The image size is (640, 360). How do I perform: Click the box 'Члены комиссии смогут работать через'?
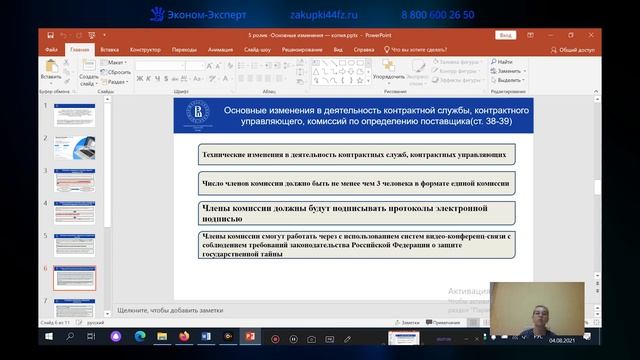pyautogui.click(x=357, y=245)
